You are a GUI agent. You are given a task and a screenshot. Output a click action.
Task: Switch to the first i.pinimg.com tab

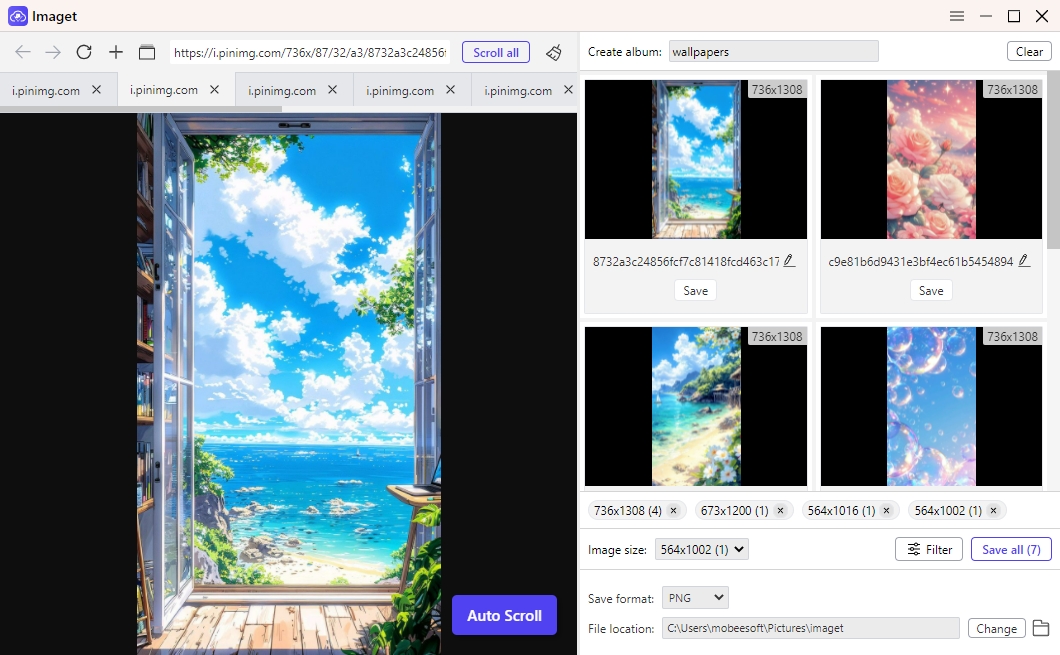(x=46, y=90)
